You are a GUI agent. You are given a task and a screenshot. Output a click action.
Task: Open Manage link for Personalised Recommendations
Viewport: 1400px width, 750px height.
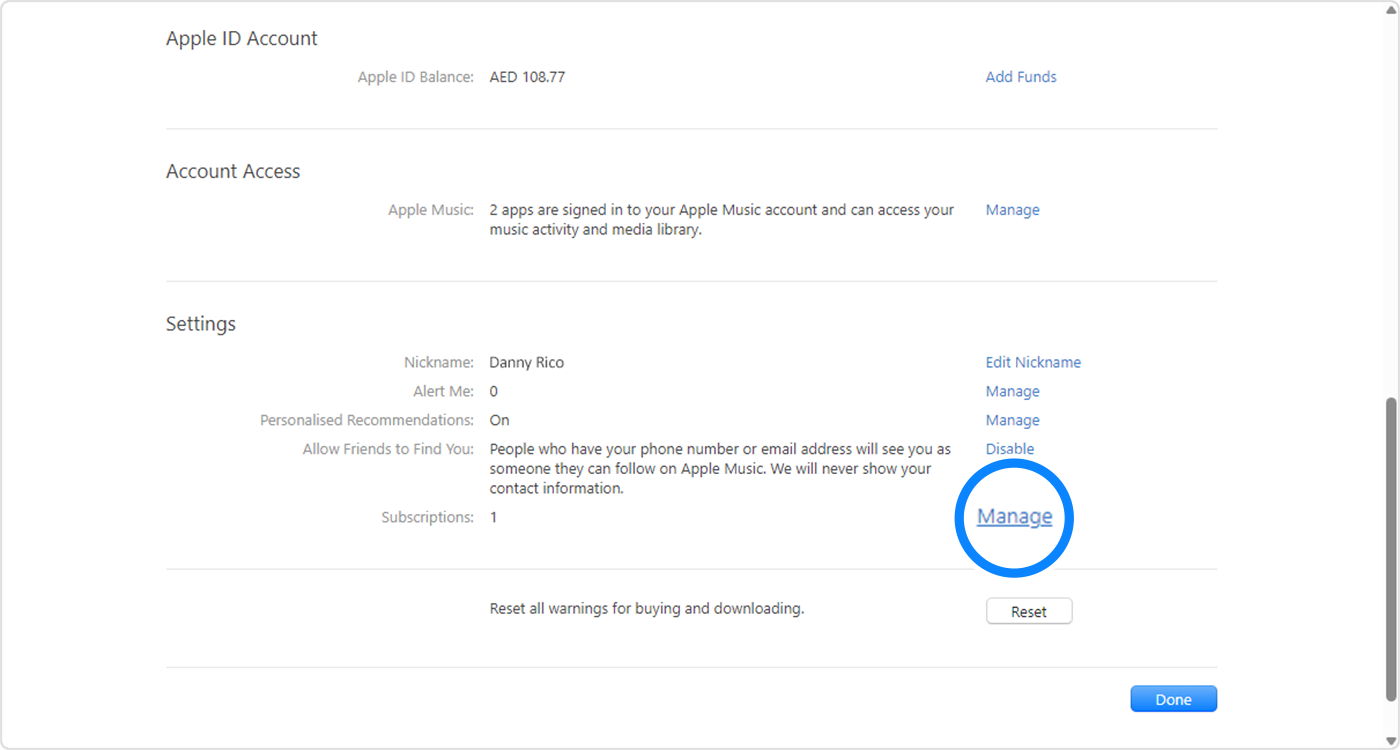(x=1012, y=420)
